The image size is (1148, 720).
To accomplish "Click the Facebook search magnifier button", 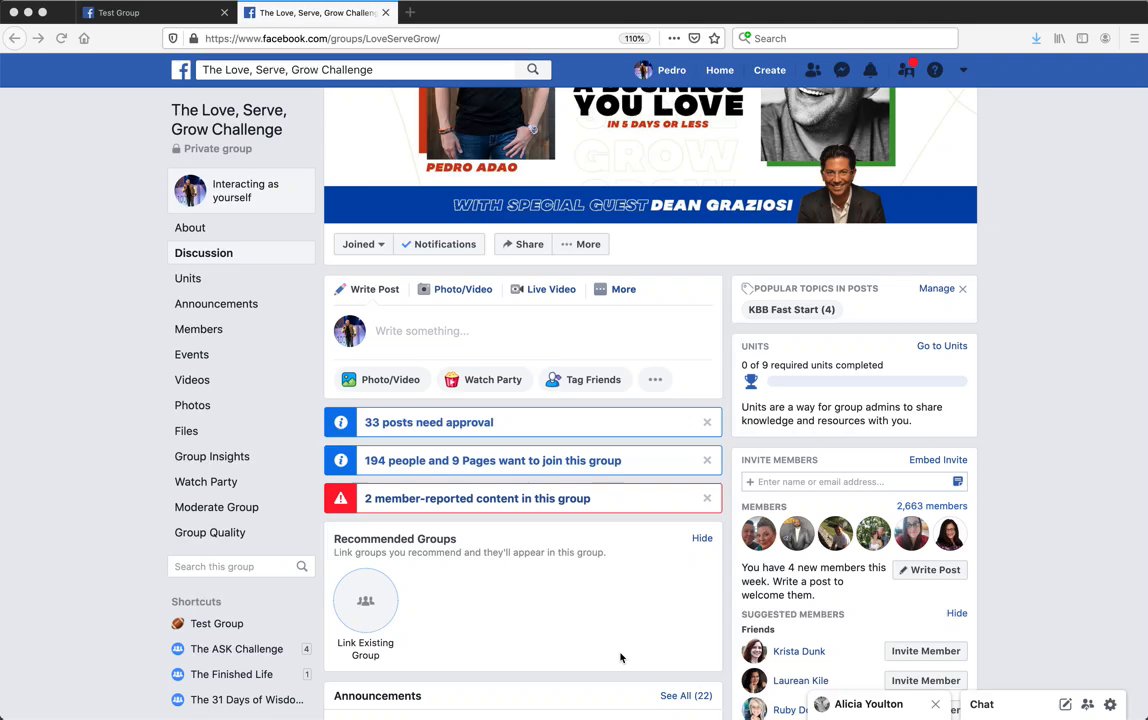I will 533,70.
